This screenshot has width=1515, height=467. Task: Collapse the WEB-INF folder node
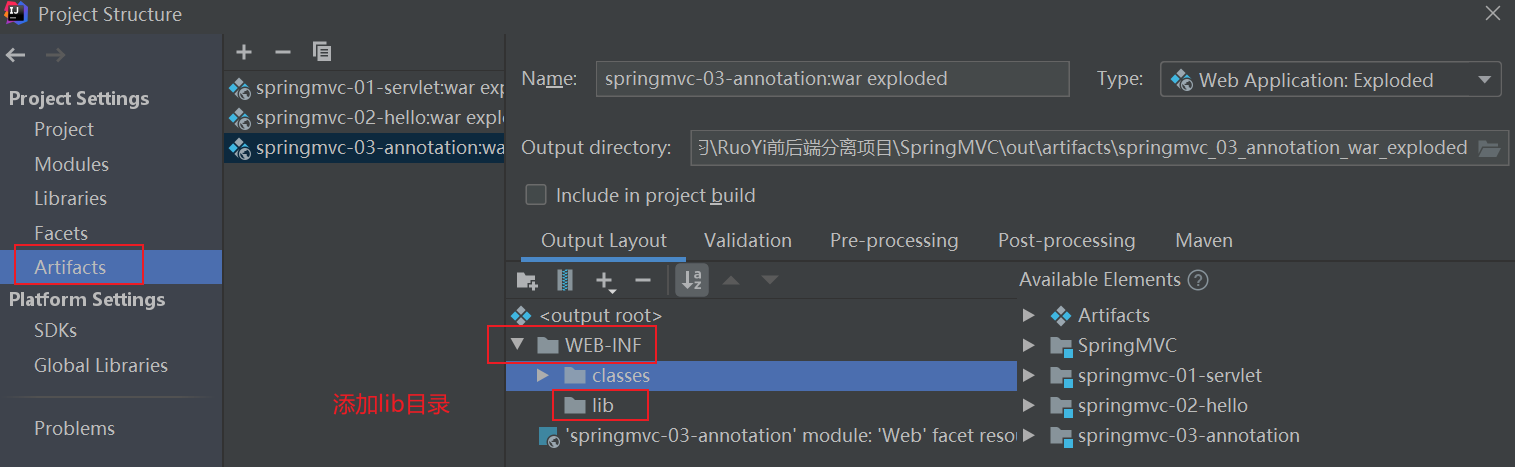pos(517,345)
